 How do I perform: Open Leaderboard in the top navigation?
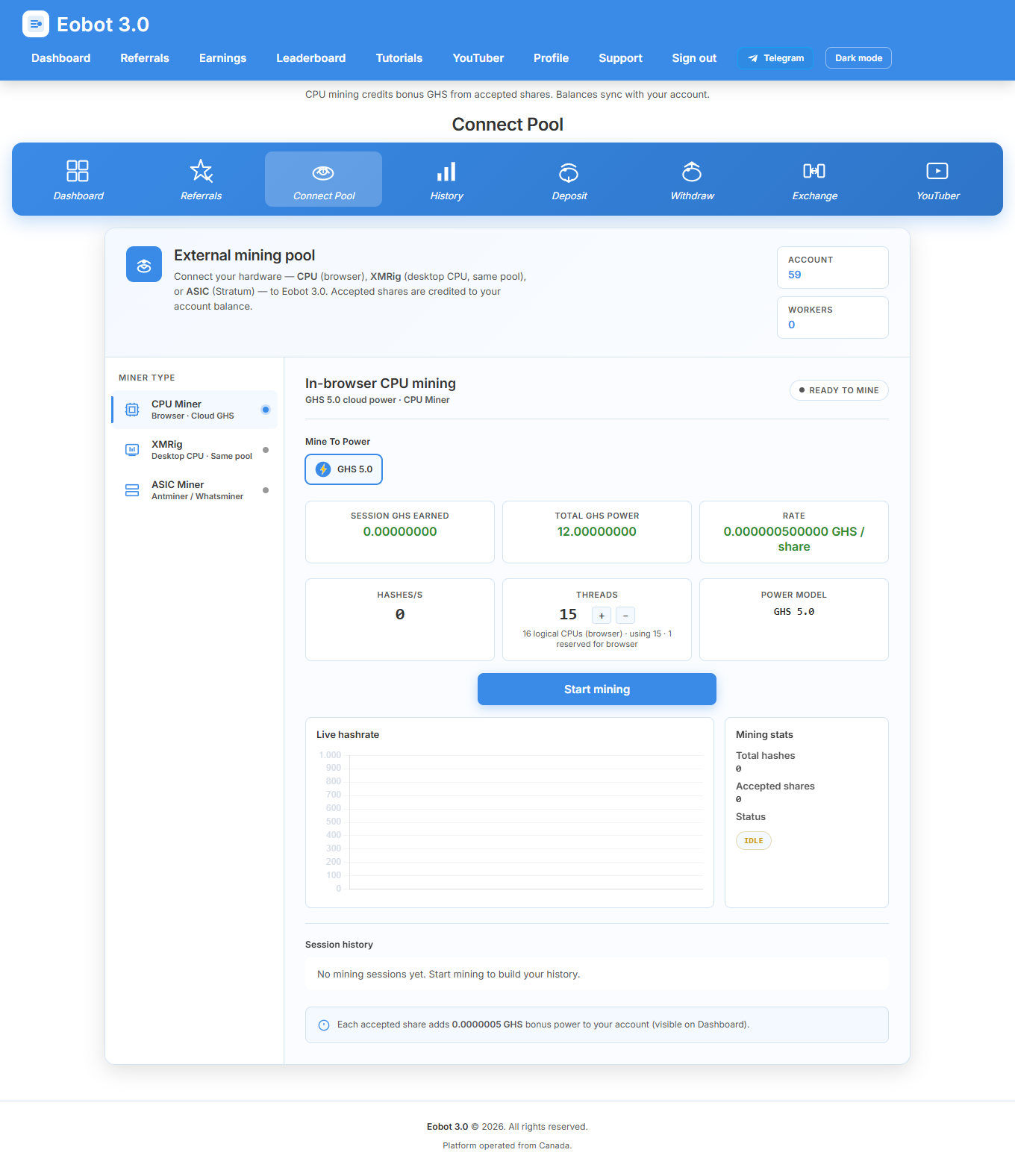click(x=311, y=58)
